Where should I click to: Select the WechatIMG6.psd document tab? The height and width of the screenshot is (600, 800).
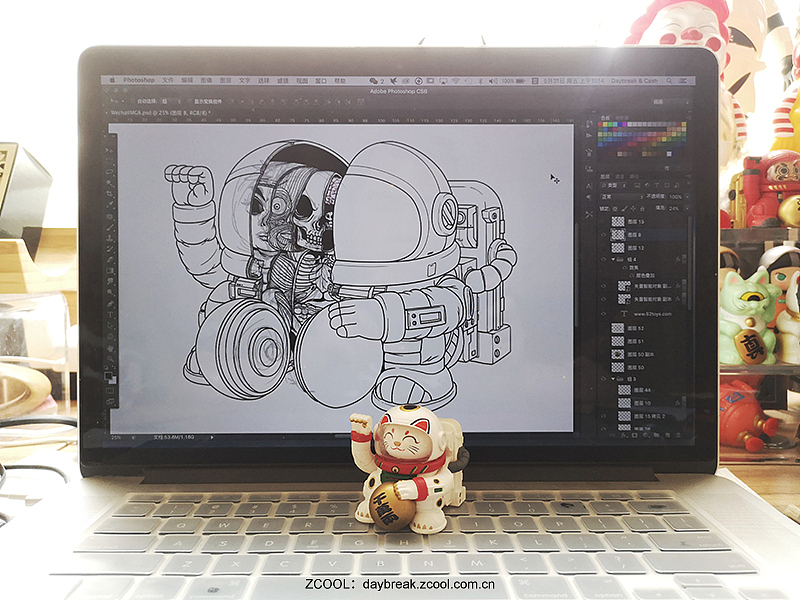[x=161, y=113]
